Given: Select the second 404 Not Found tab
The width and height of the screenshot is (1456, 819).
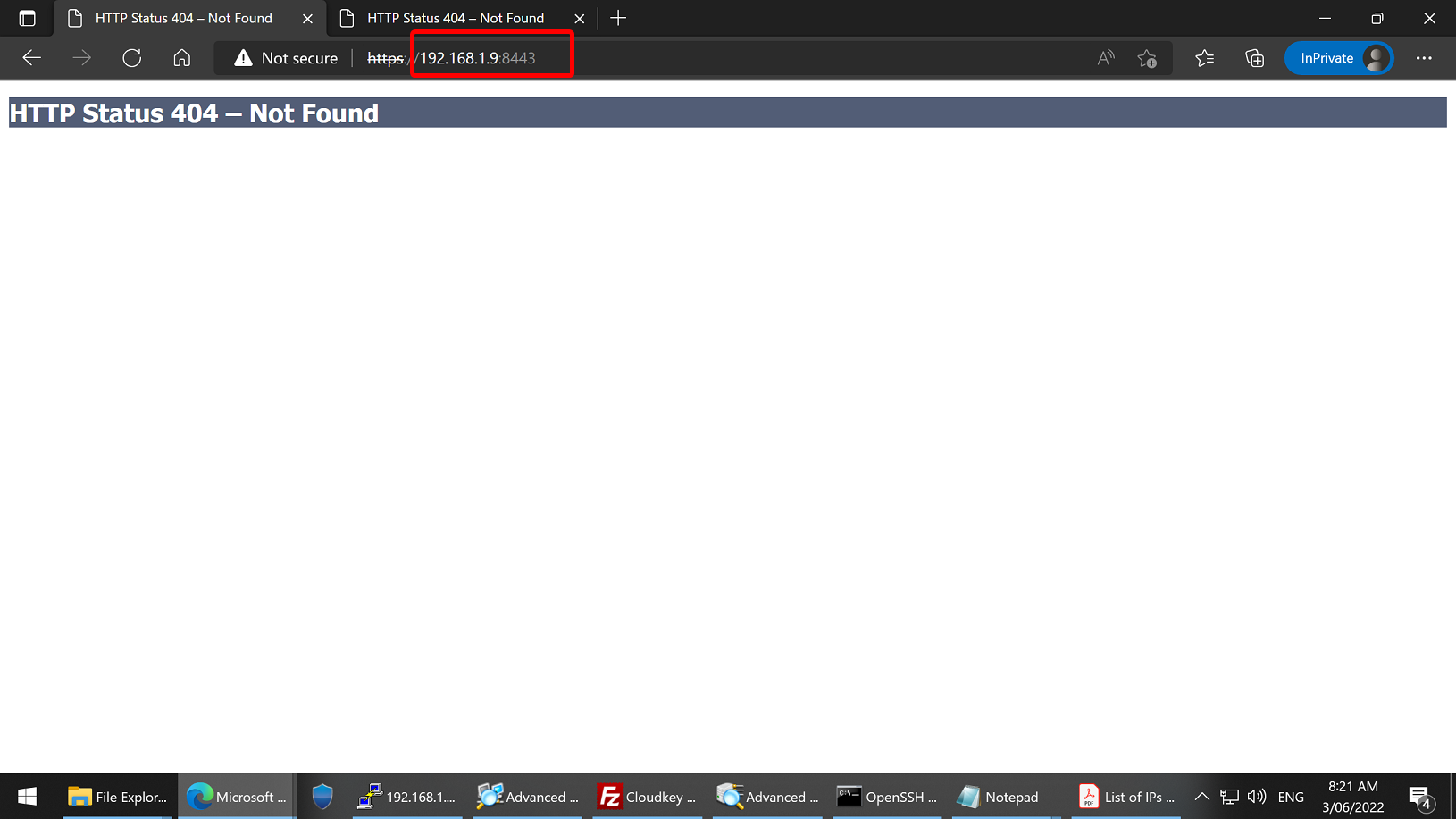Looking at the screenshot, I should 455,18.
